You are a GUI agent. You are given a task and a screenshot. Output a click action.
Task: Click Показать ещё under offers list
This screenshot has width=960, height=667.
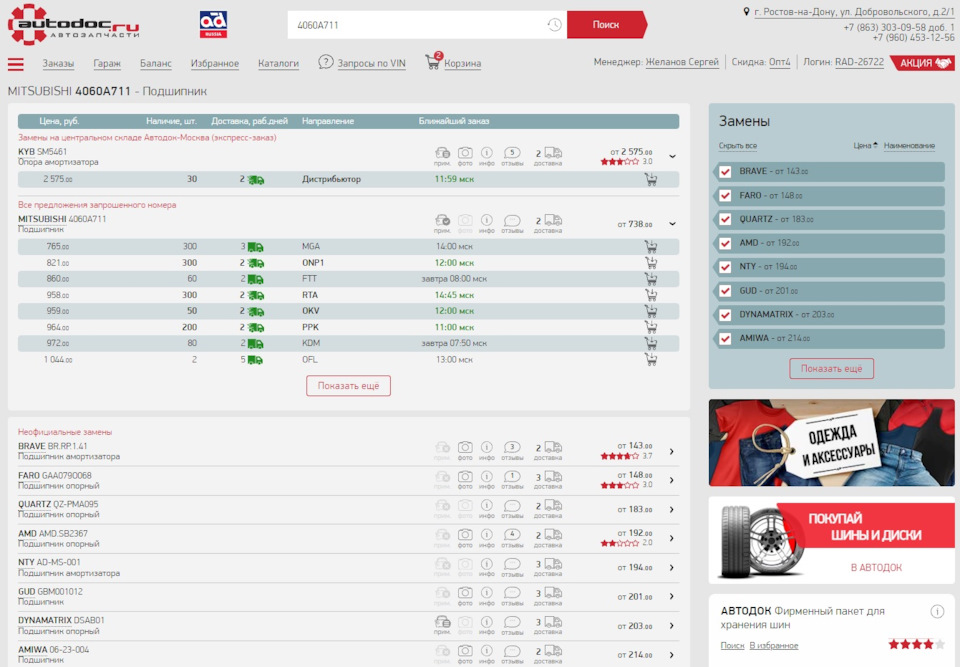[x=348, y=386]
